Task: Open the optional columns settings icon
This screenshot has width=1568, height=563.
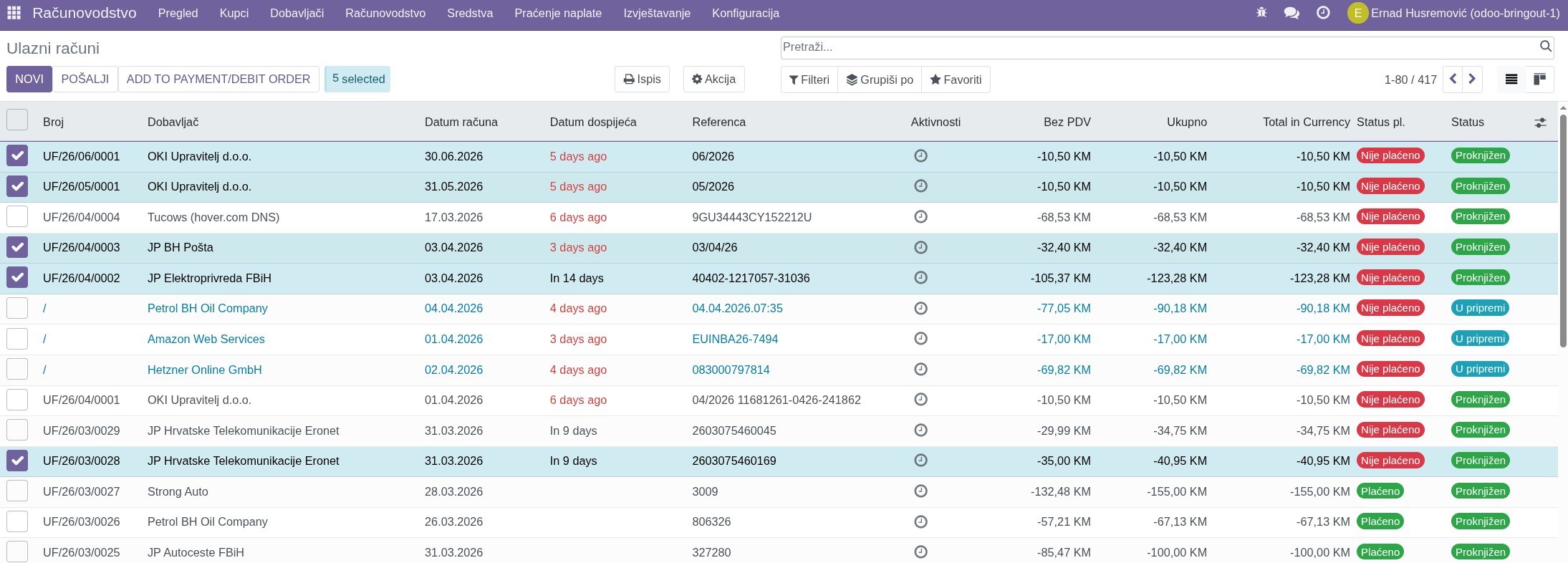Action: 1540,122
